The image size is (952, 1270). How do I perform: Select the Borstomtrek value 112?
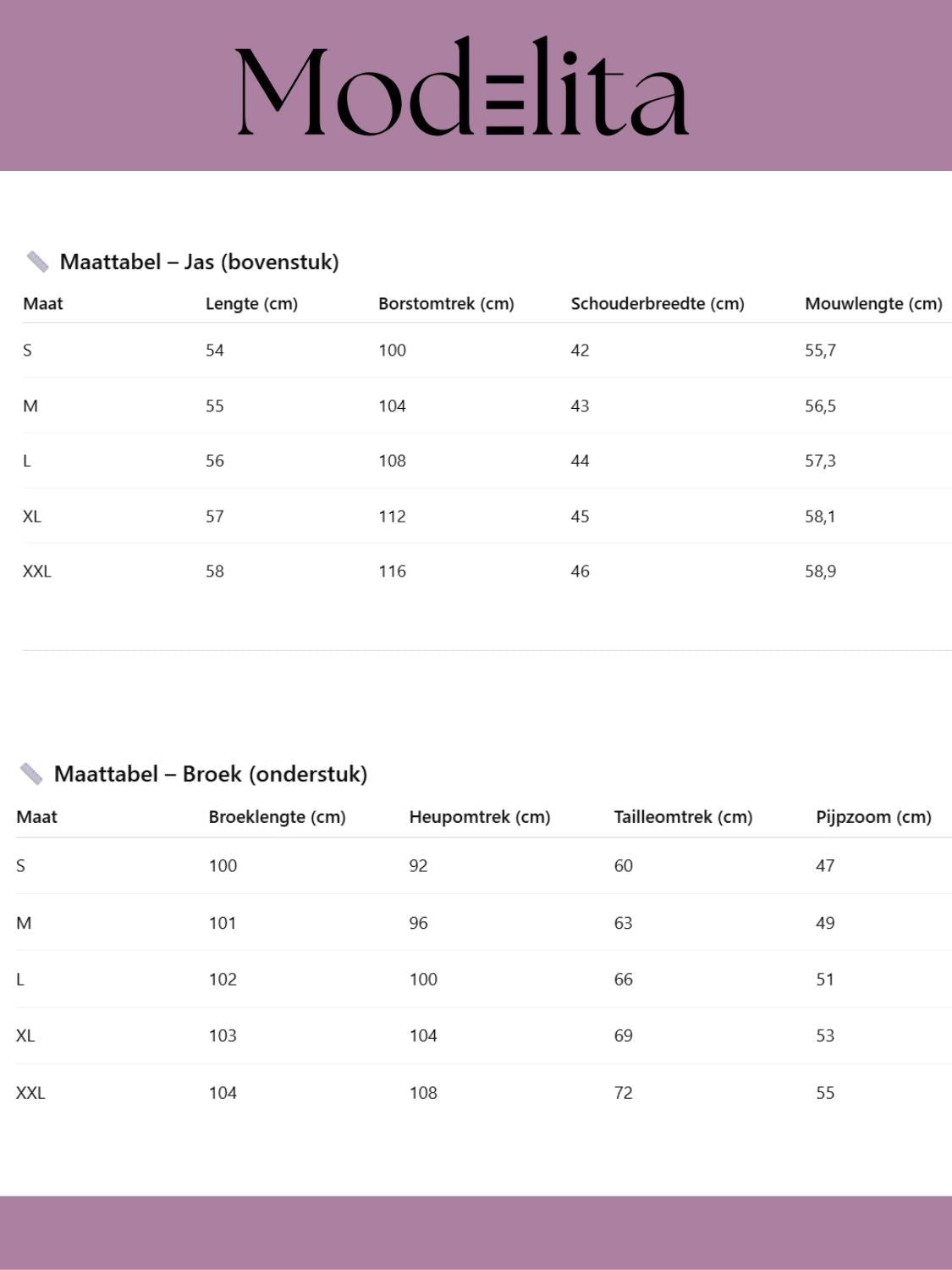pyautogui.click(x=392, y=516)
